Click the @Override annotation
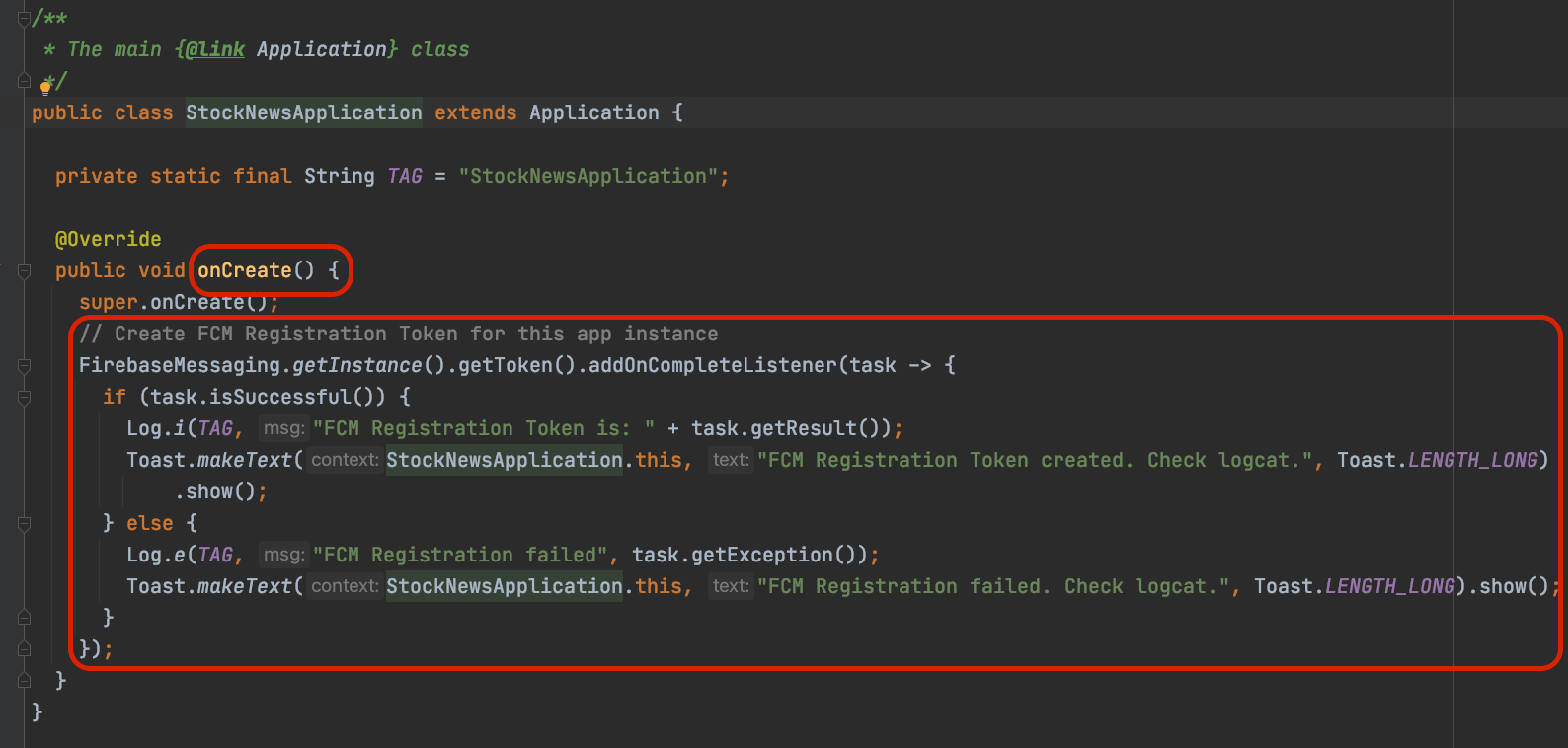This screenshot has width=1568, height=748. pos(108,239)
